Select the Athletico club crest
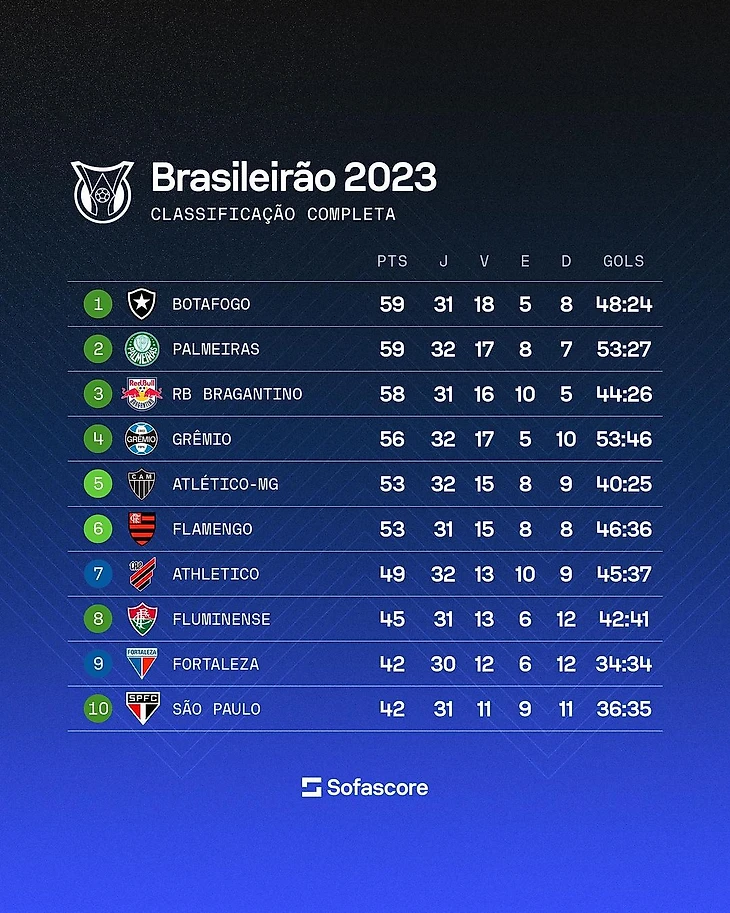 point(141,574)
